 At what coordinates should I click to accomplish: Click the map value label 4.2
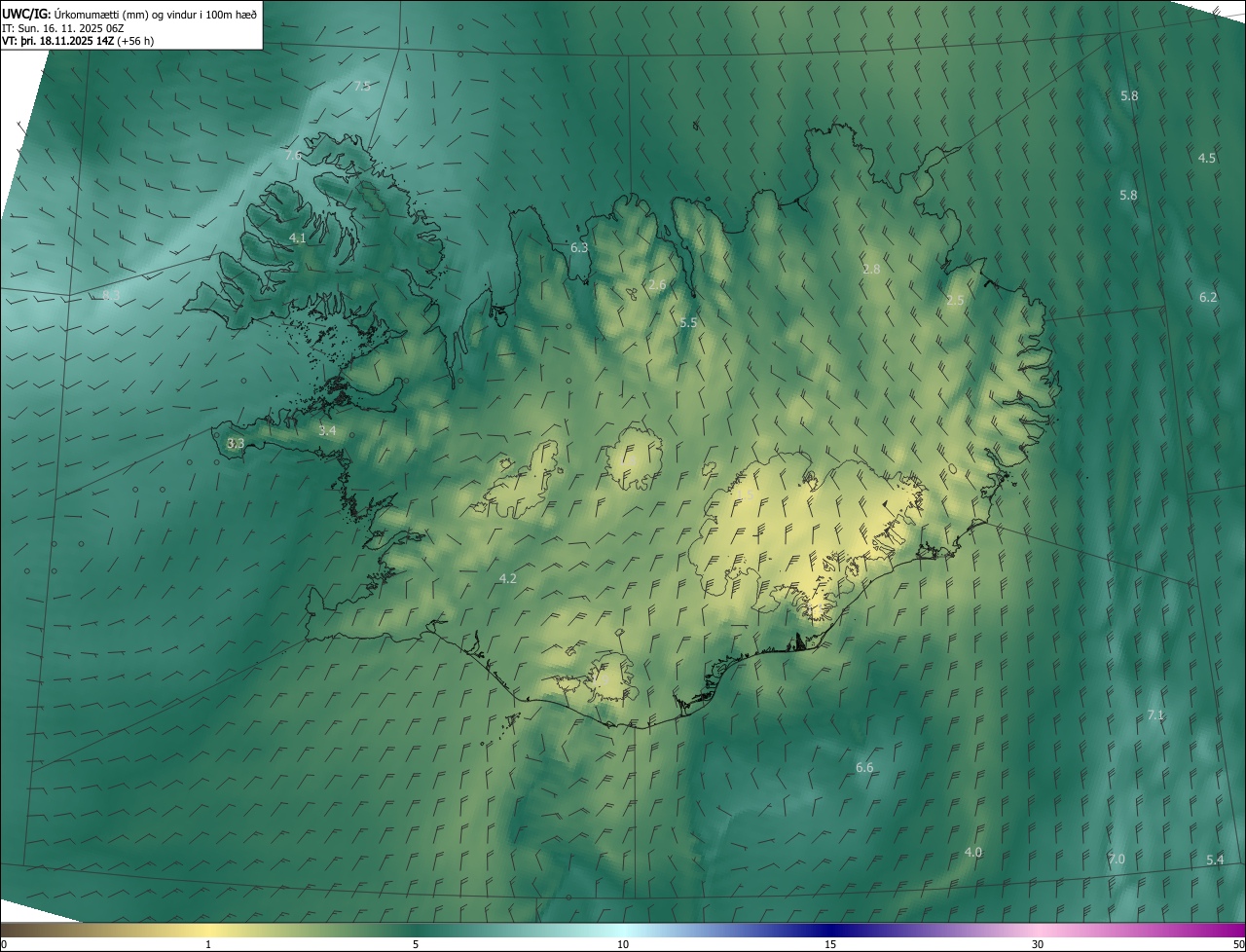[507, 578]
